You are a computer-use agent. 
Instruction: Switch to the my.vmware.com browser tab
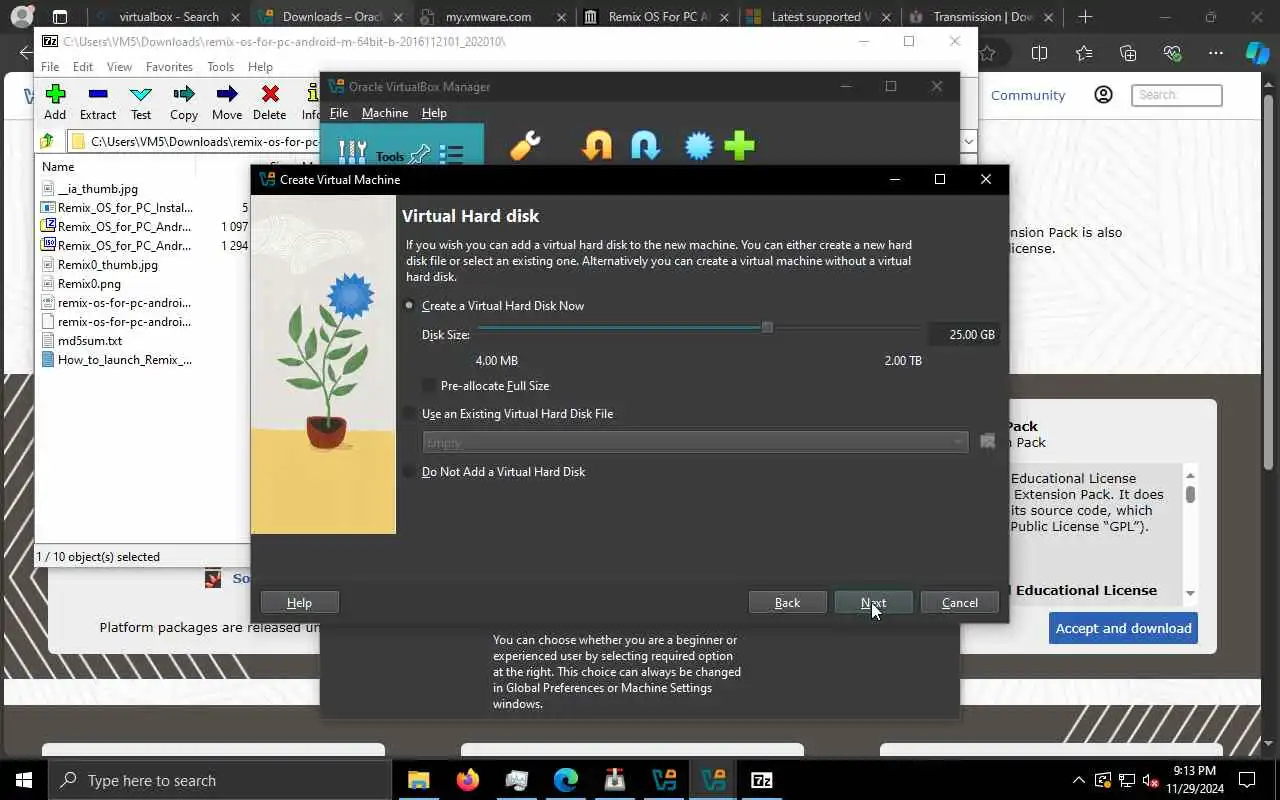489,17
